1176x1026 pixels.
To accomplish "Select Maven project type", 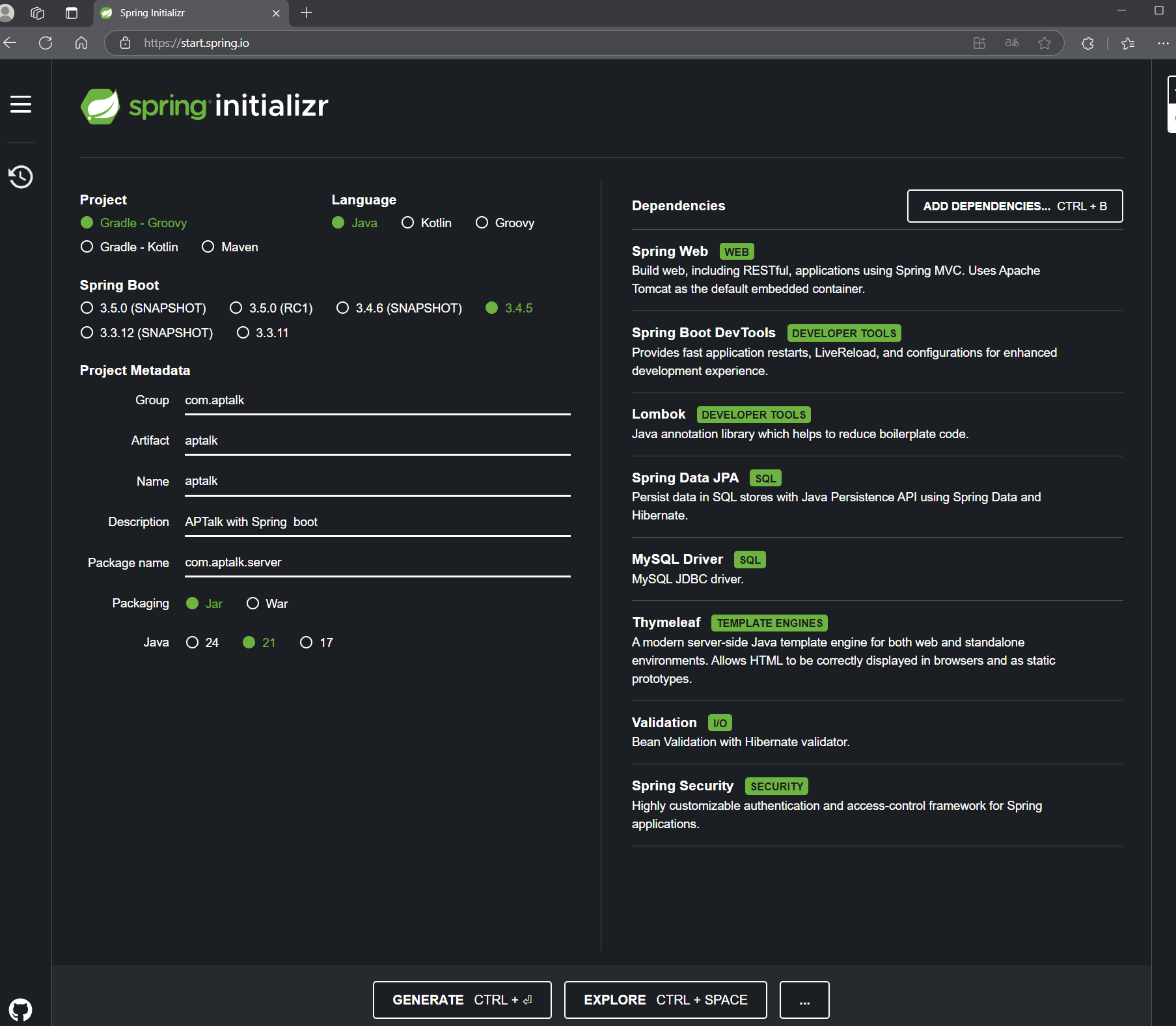I will click(230, 247).
